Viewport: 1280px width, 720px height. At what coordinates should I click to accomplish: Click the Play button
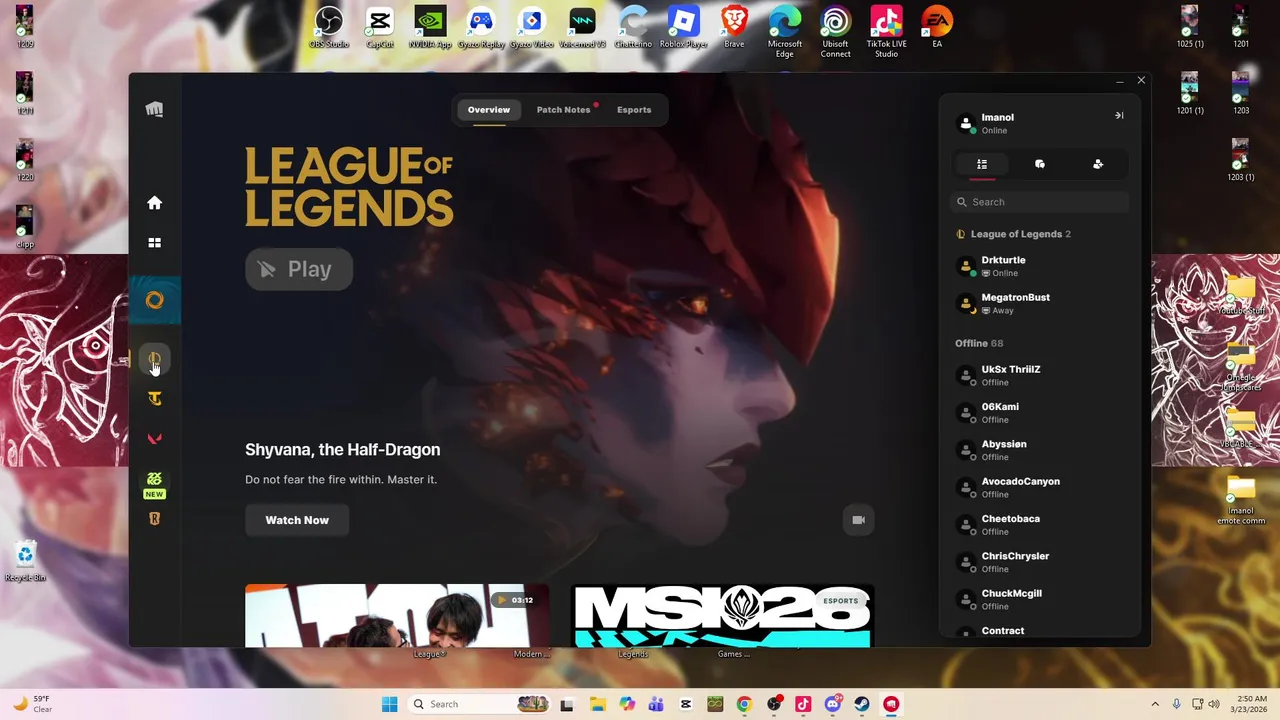(x=299, y=269)
